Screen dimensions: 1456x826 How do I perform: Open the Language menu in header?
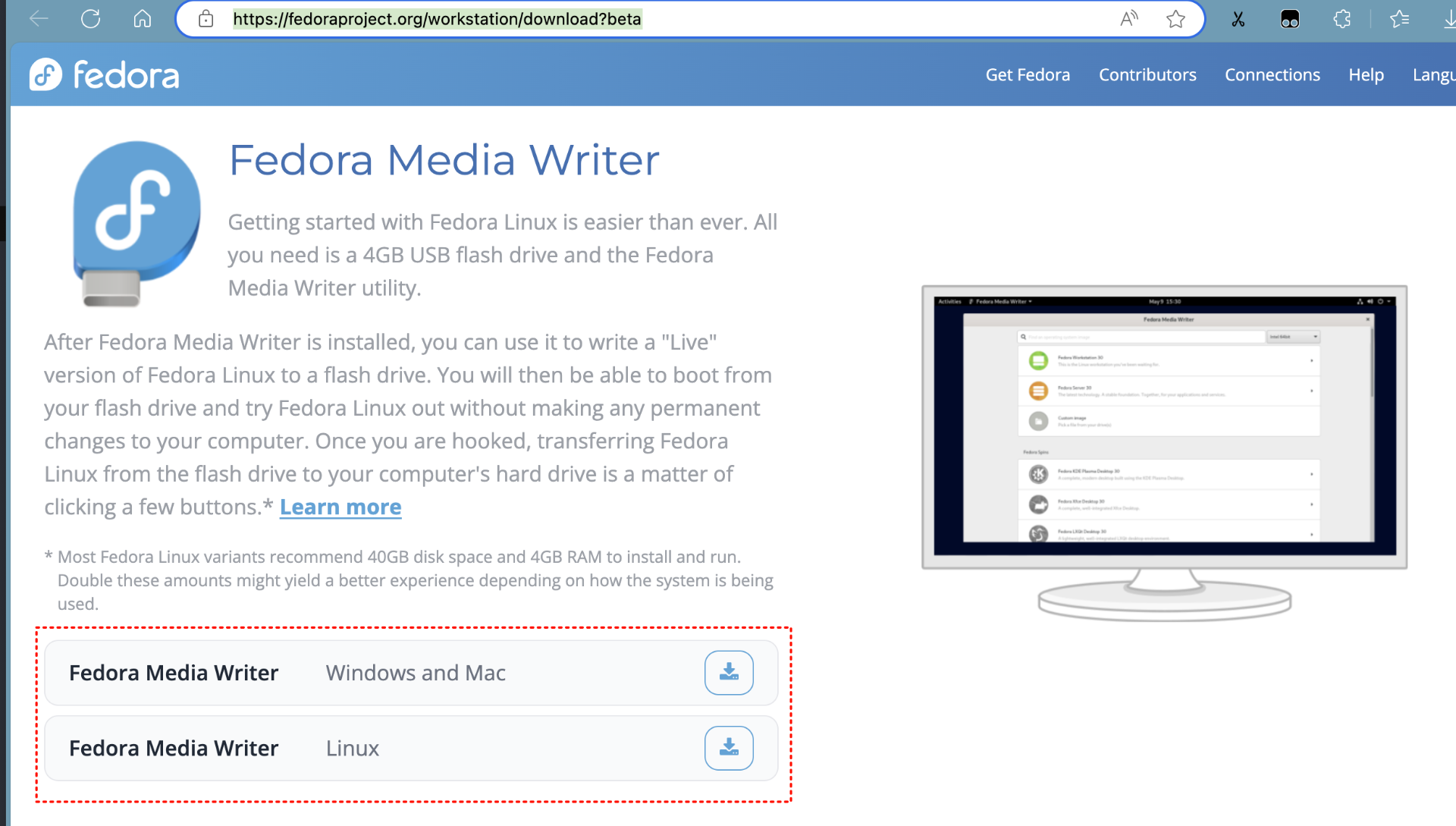[x=1433, y=75]
